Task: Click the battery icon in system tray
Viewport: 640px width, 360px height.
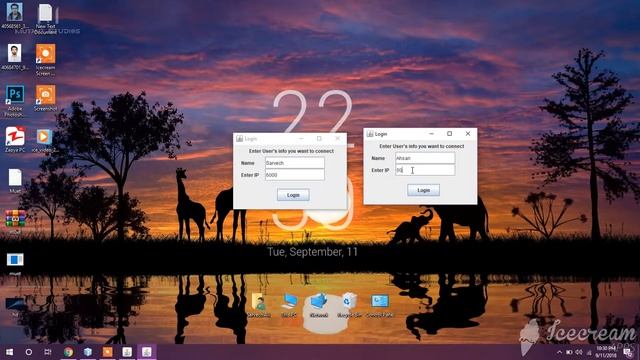Action: pos(569,352)
